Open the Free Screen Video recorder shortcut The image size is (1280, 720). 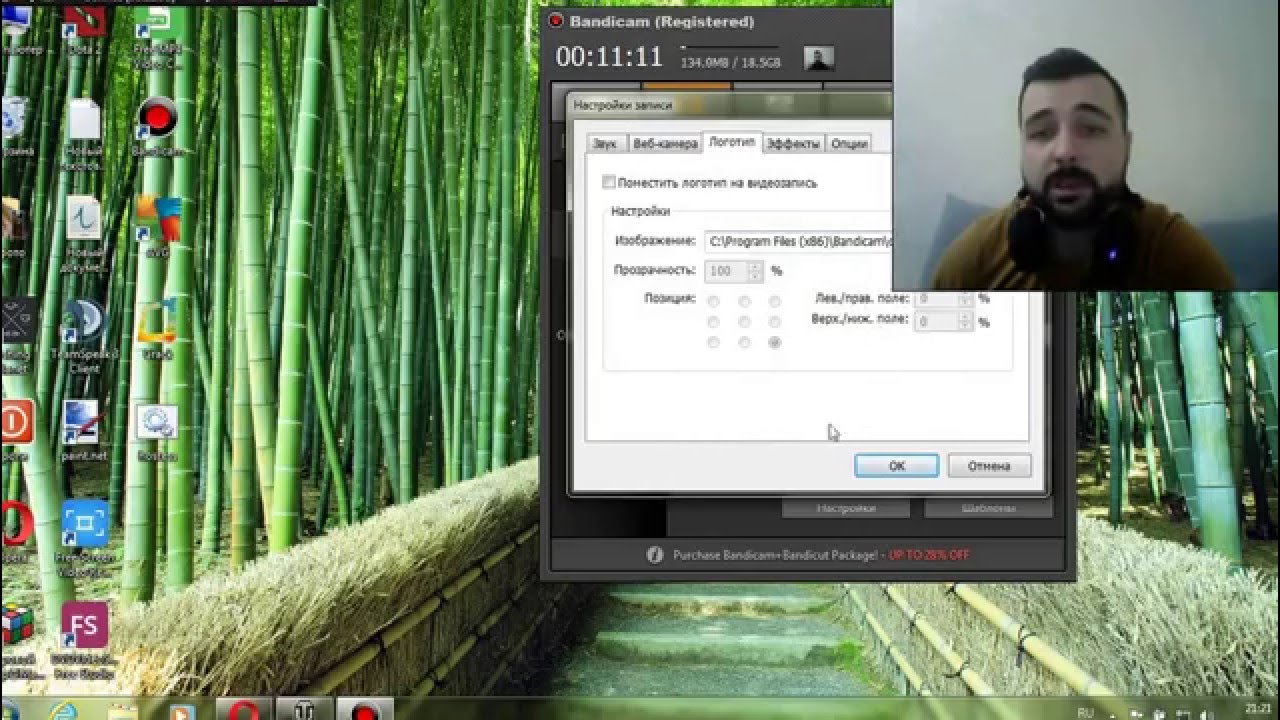[x=85, y=538]
